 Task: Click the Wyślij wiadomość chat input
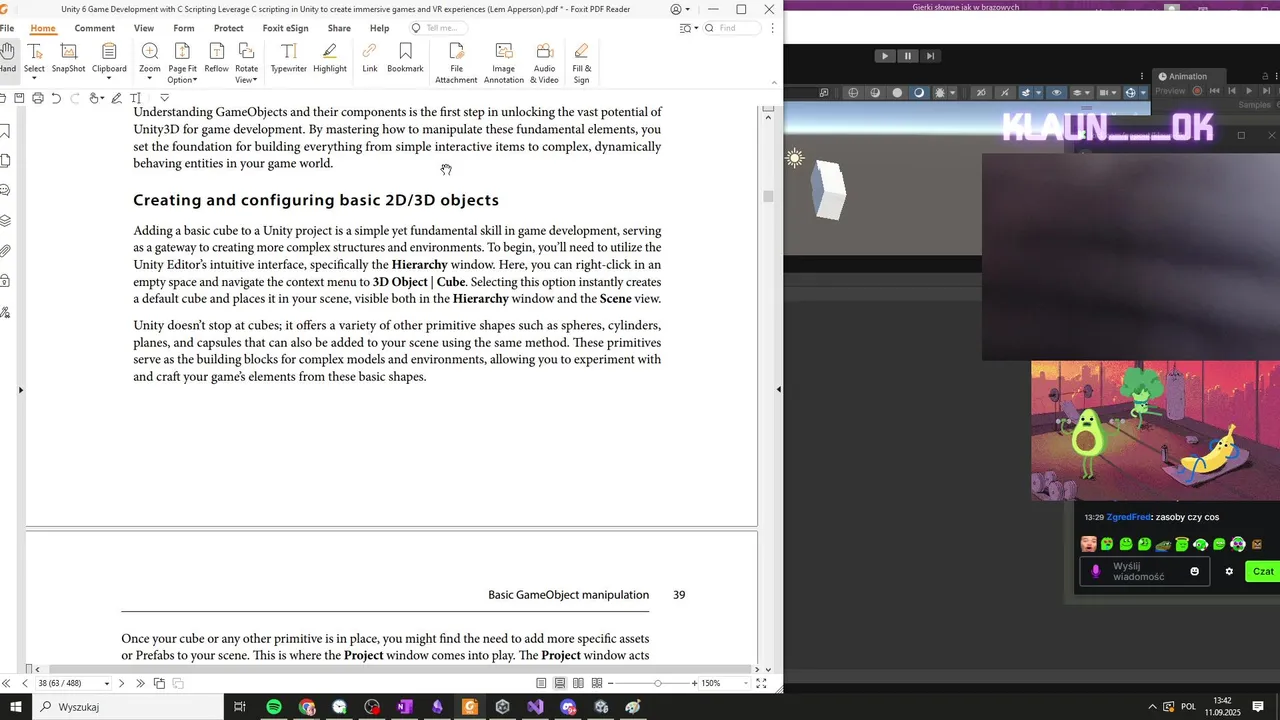(1145, 571)
